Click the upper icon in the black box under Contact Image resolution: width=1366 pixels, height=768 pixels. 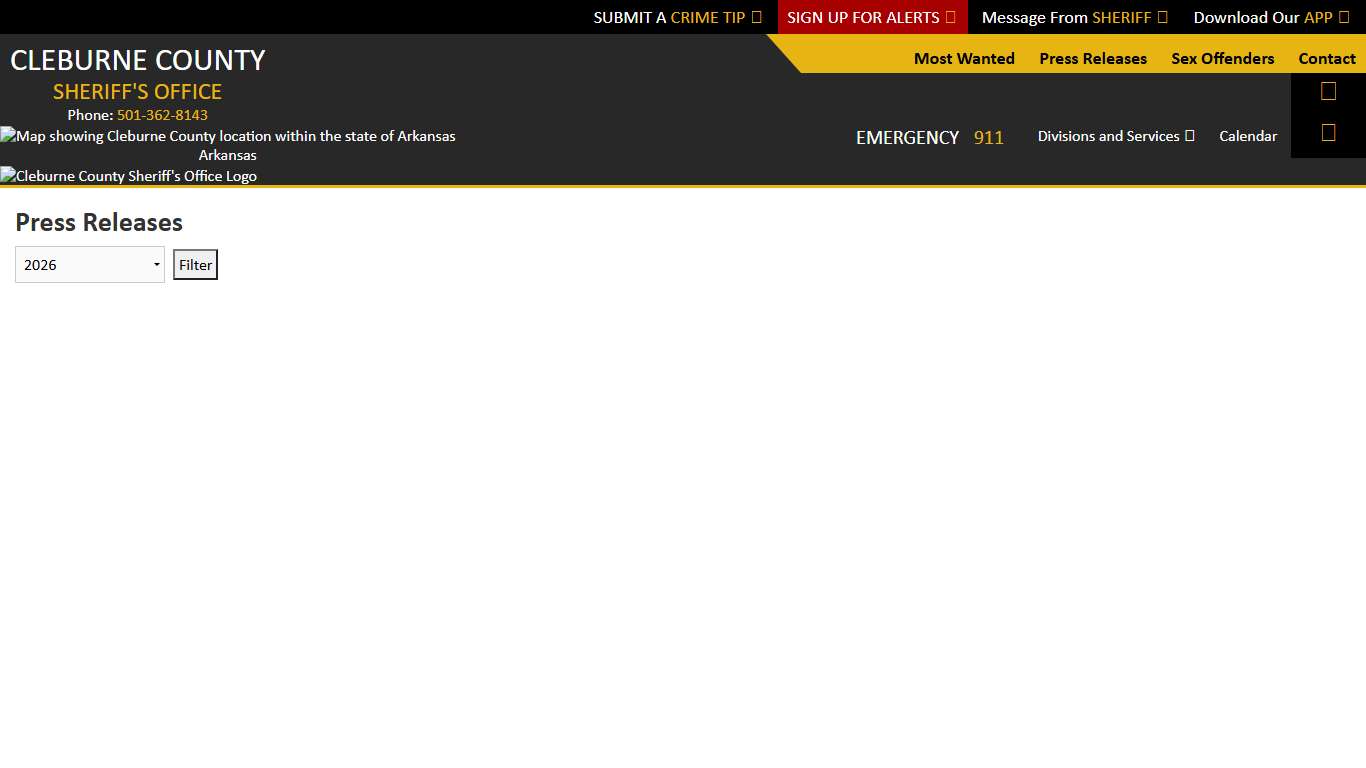coord(1328,92)
